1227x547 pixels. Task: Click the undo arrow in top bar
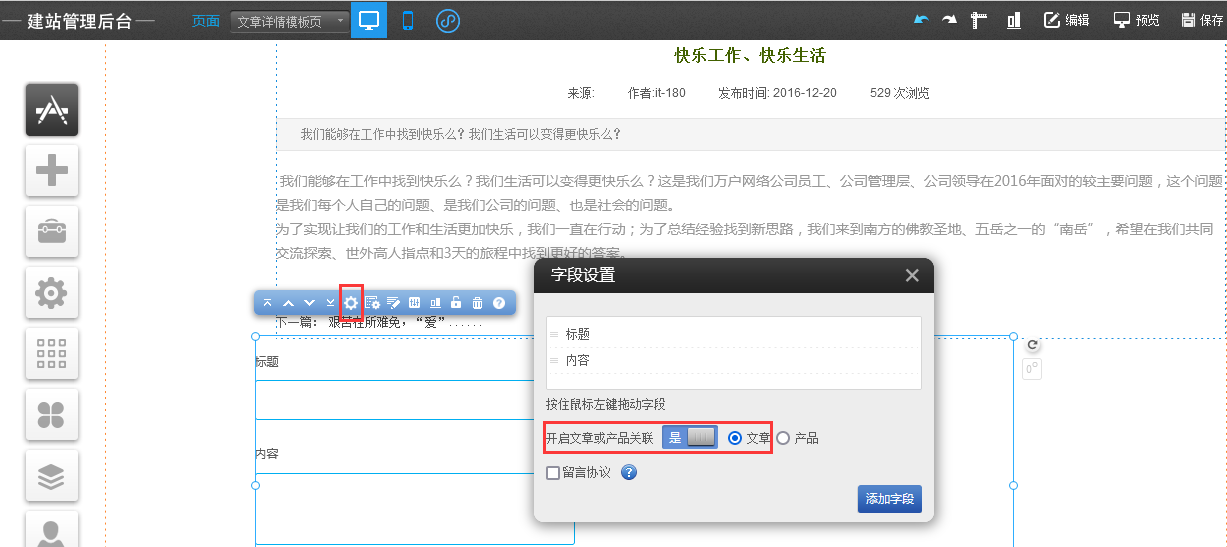(921, 20)
